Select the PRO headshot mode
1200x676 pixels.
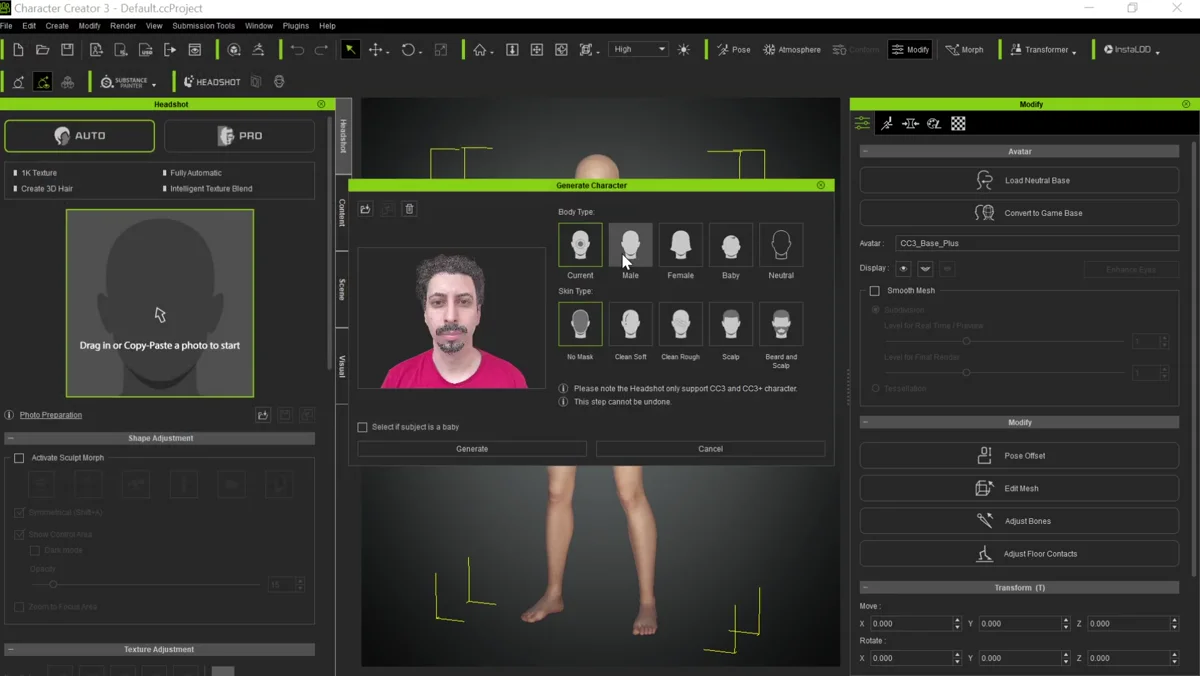click(x=240, y=136)
